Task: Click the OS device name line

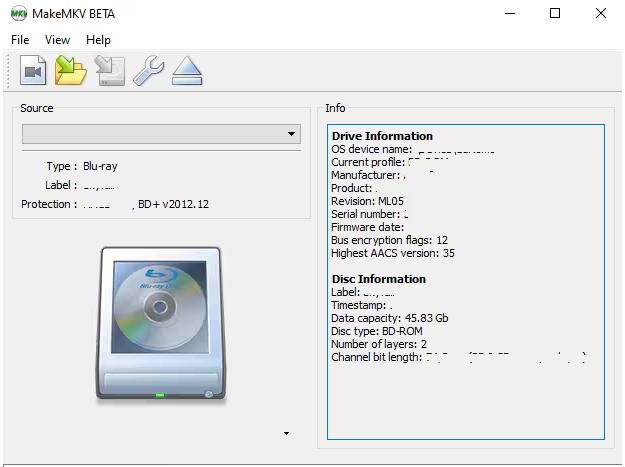Action: click(413, 149)
